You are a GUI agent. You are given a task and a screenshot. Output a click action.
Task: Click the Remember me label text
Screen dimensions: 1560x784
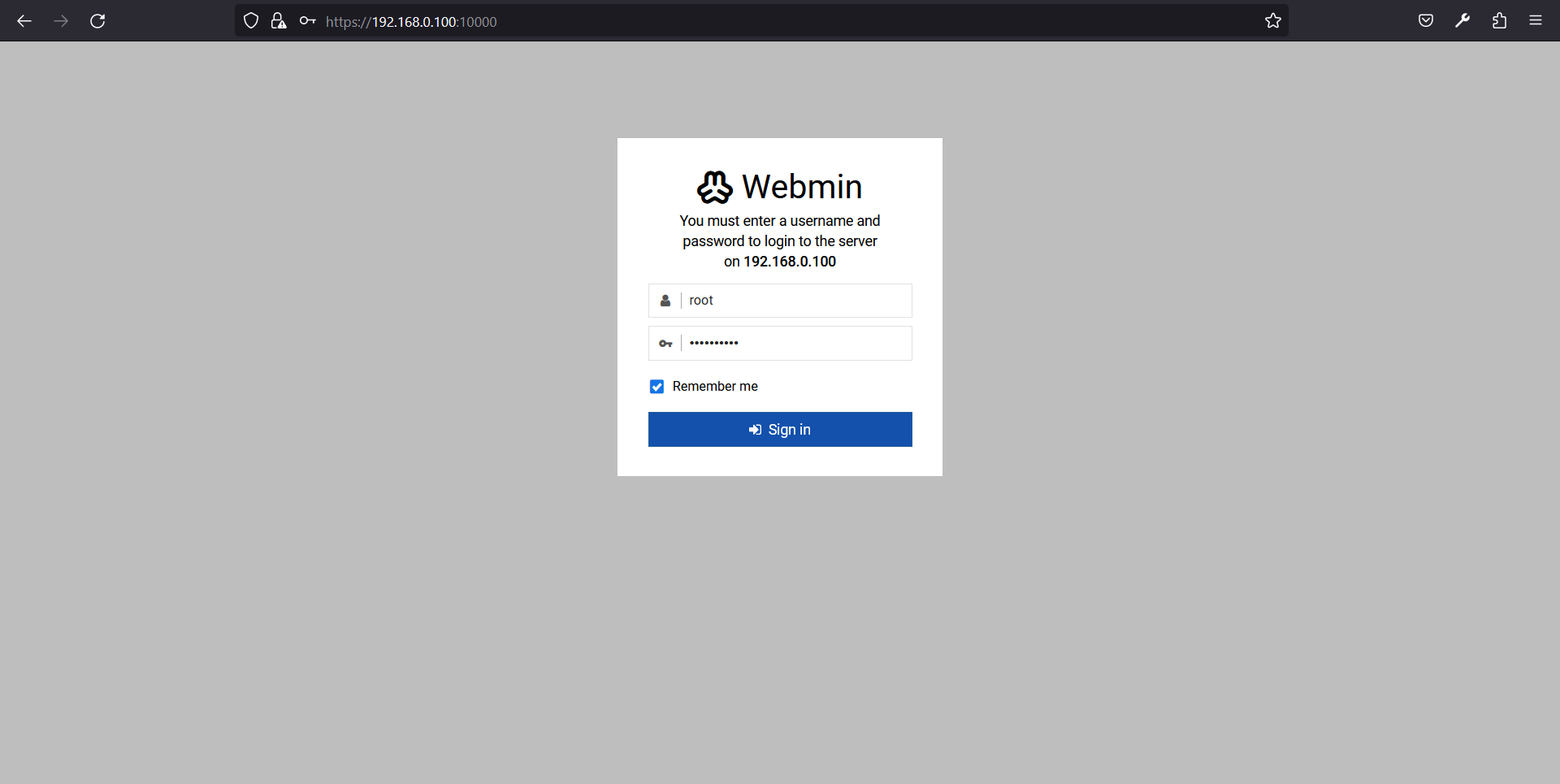pyautogui.click(x=715, y=387)
